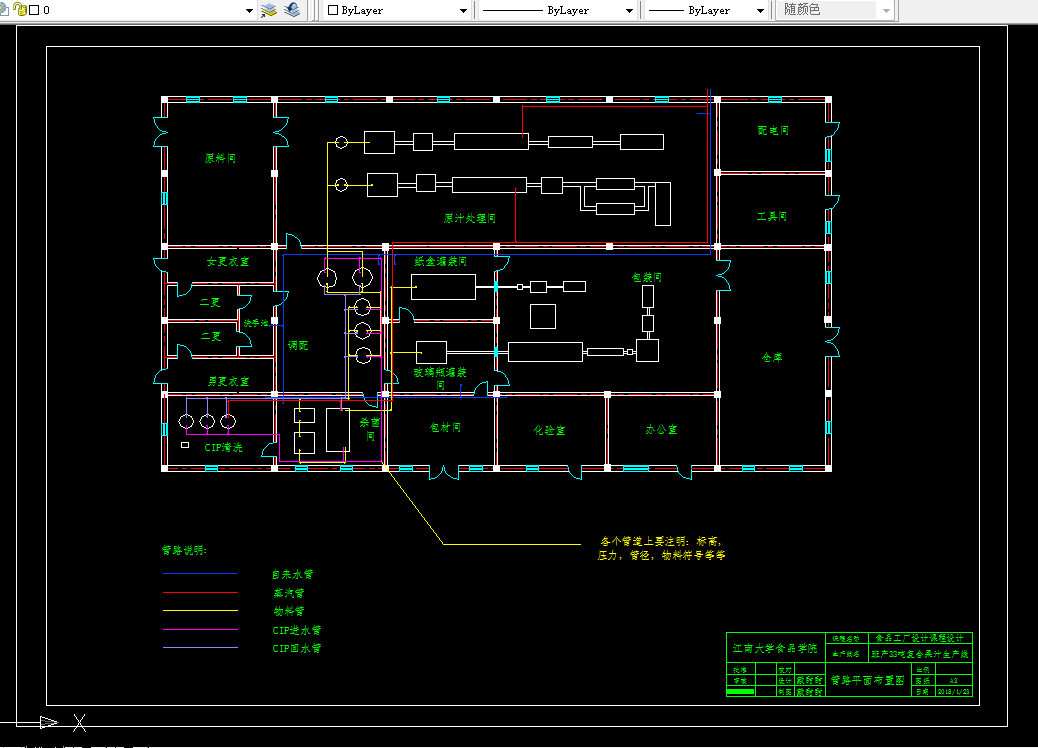This screenshot has width=1038, height=748.
Task: Select the 仓库 room label
Action: pyautogui.click(x=772, y=357)
